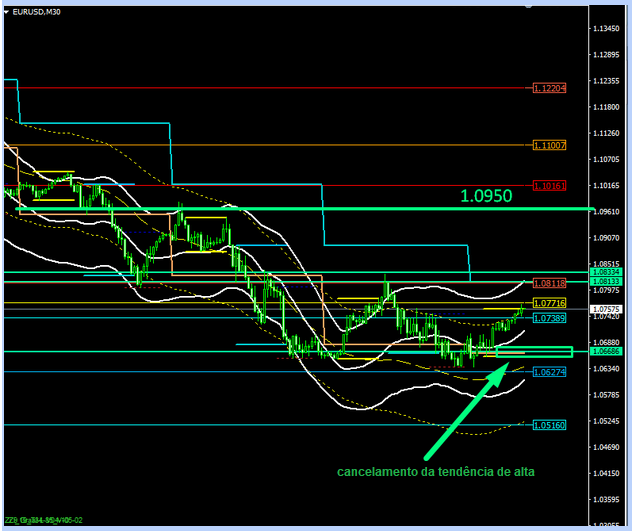Click the green arrow annotation

(464, 412)
